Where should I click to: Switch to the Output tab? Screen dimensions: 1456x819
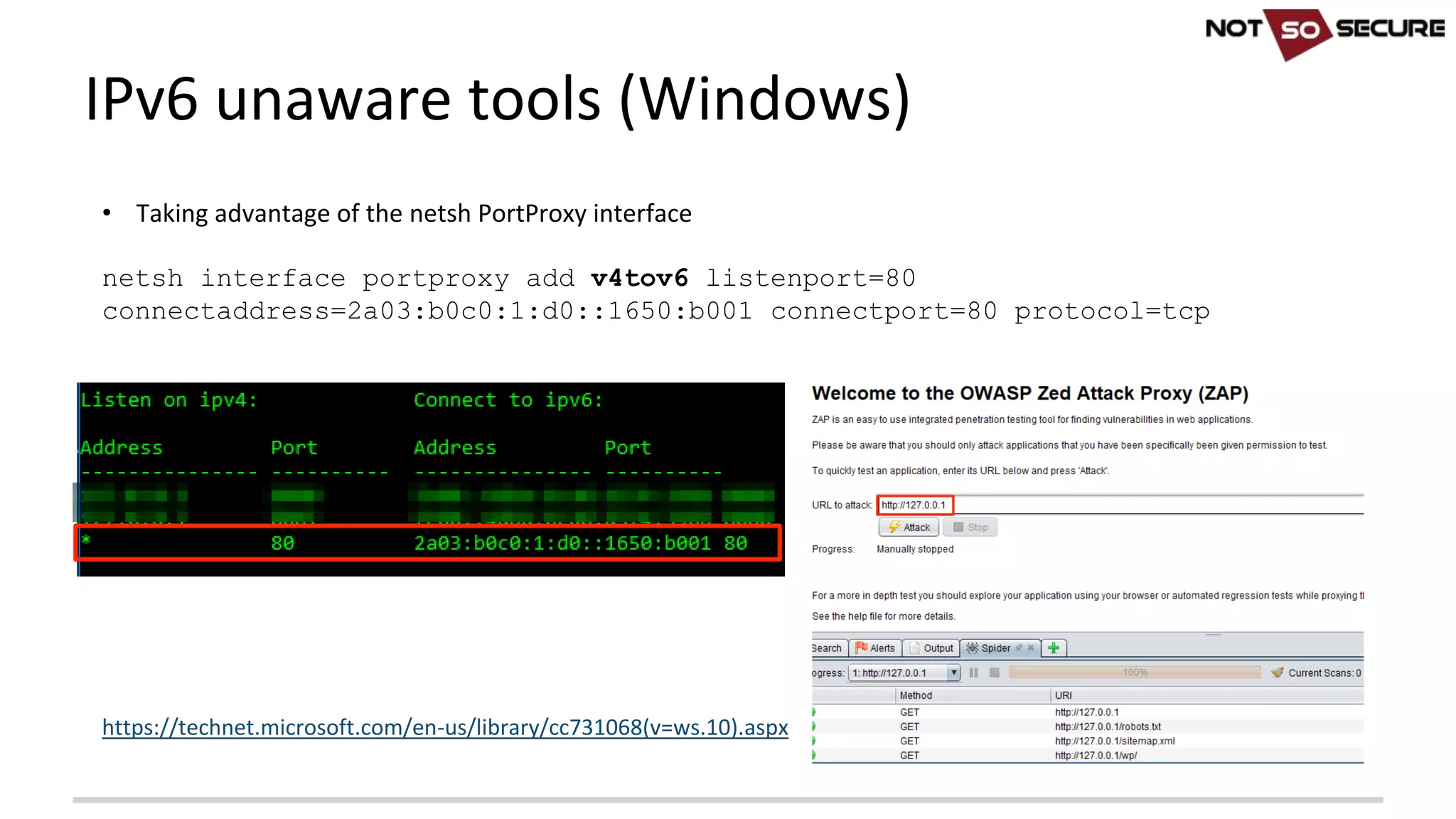[x=931, y=648]
